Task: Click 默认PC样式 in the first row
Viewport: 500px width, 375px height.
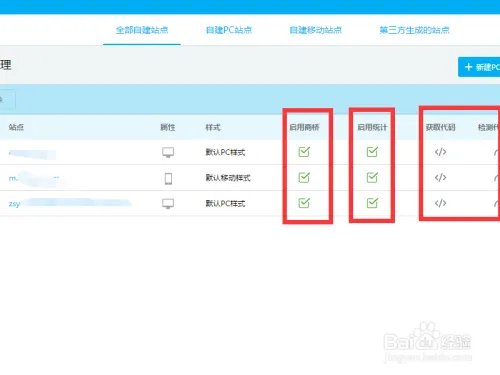Action: click(x=225, y=152)
